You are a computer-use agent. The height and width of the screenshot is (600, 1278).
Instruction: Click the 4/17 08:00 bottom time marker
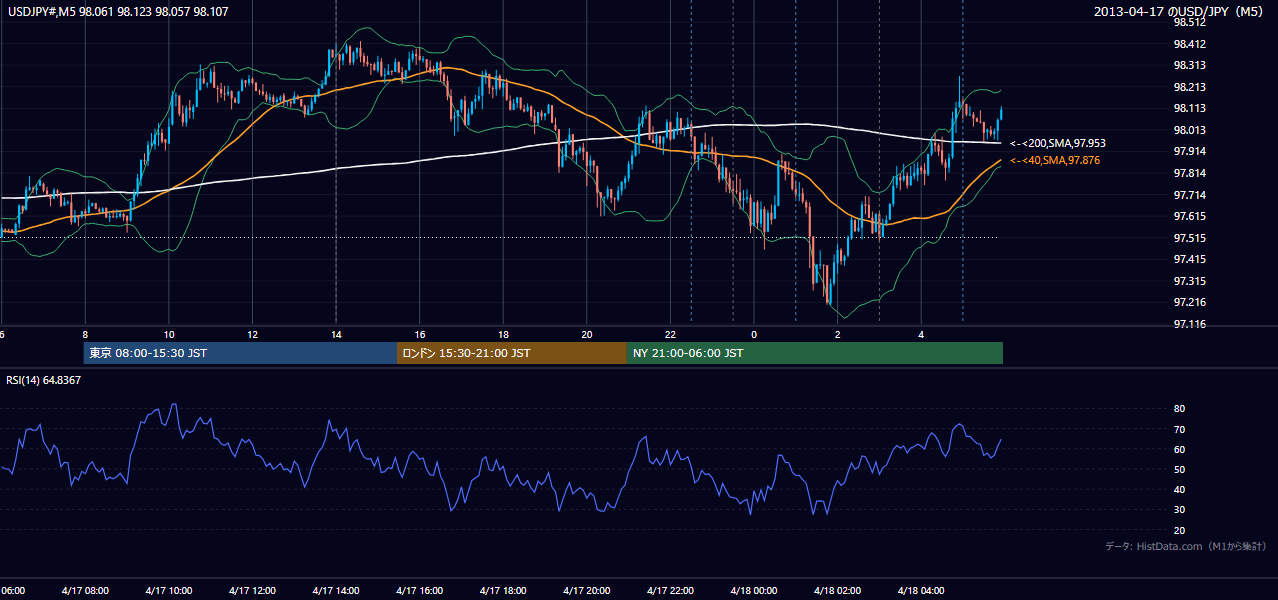(x=85, y=591)
